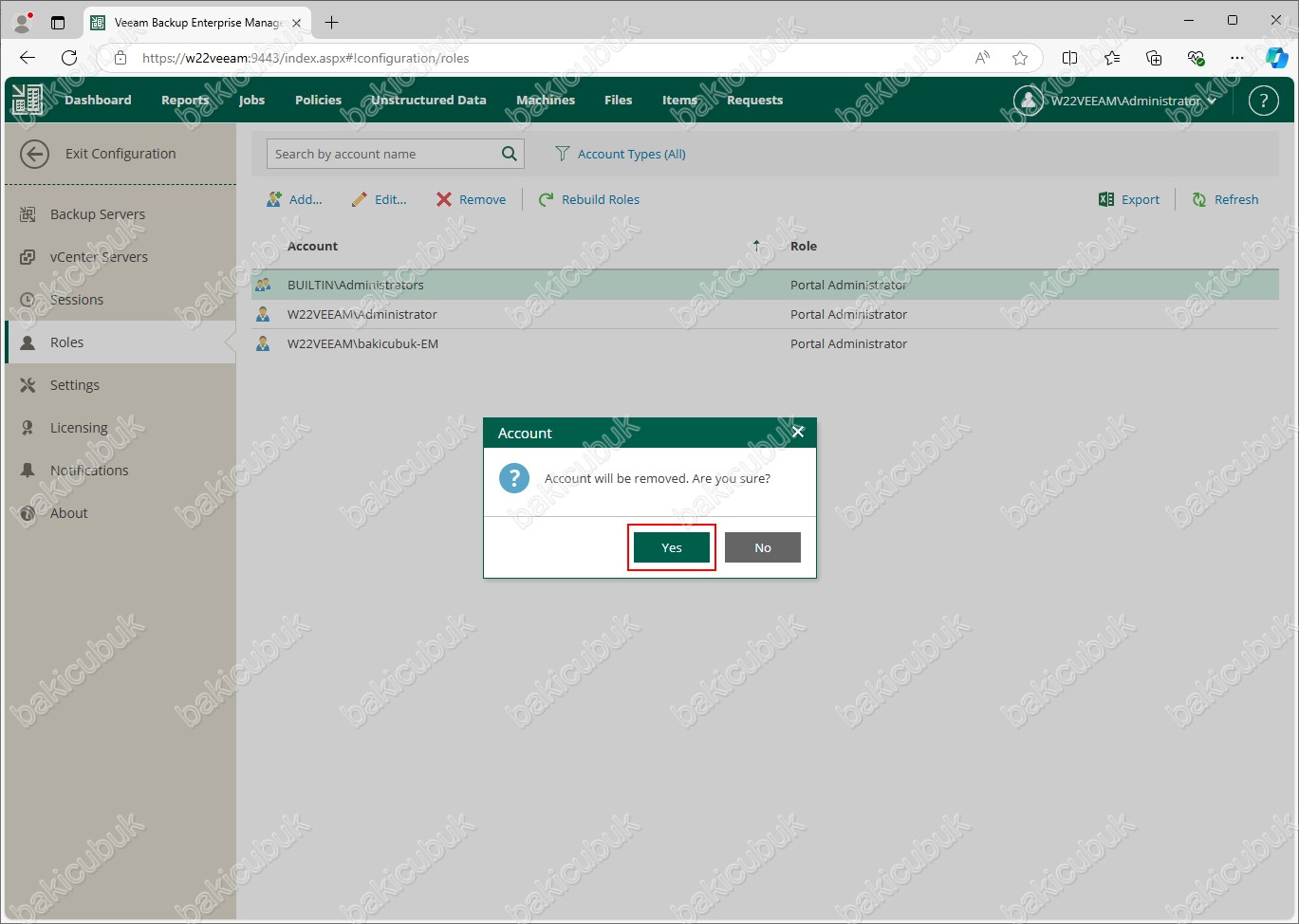Viewport: 1299px width, 924px height.
Task: Click Portal Administrator role of bakicubuk-EM
Action: [x=848, y=343]
